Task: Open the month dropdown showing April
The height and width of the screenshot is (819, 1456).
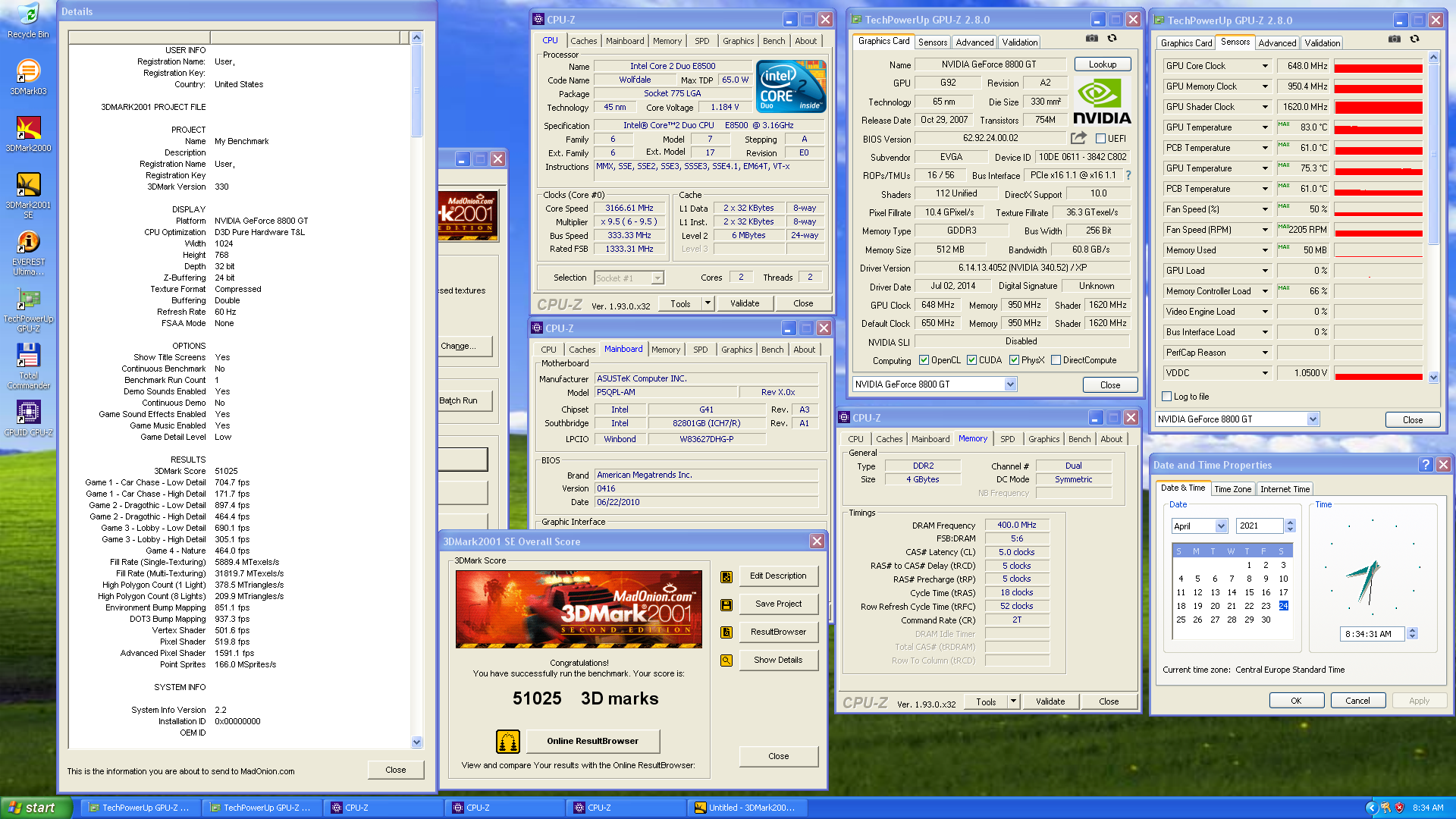Action: click(1221, 526)
